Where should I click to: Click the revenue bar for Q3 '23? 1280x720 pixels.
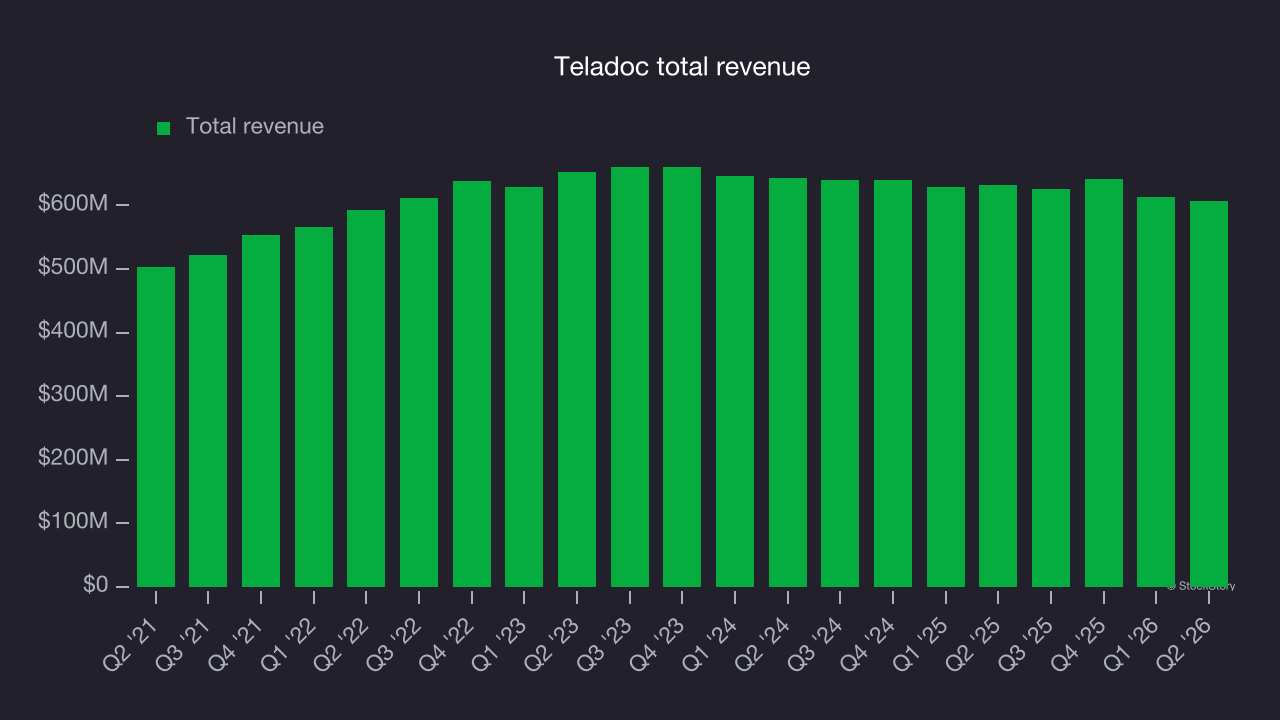(630, 377)
